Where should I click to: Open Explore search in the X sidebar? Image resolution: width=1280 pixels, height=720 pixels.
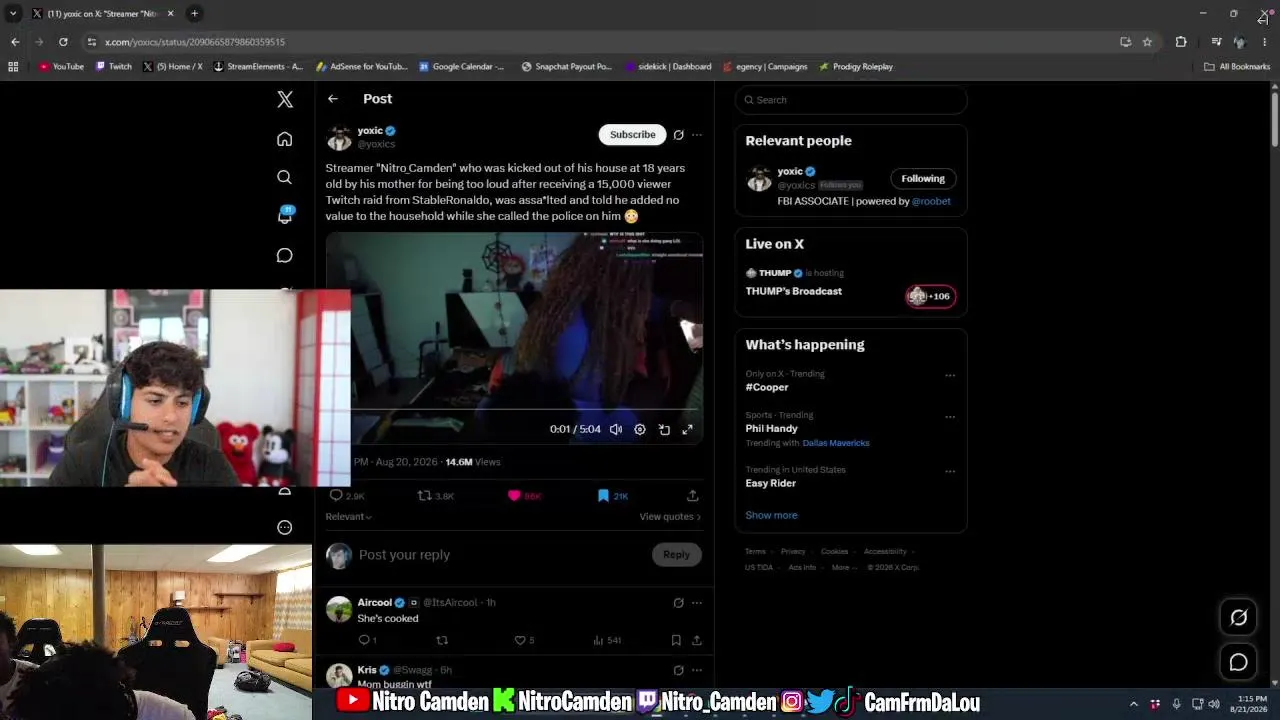(x=285, y=177)
